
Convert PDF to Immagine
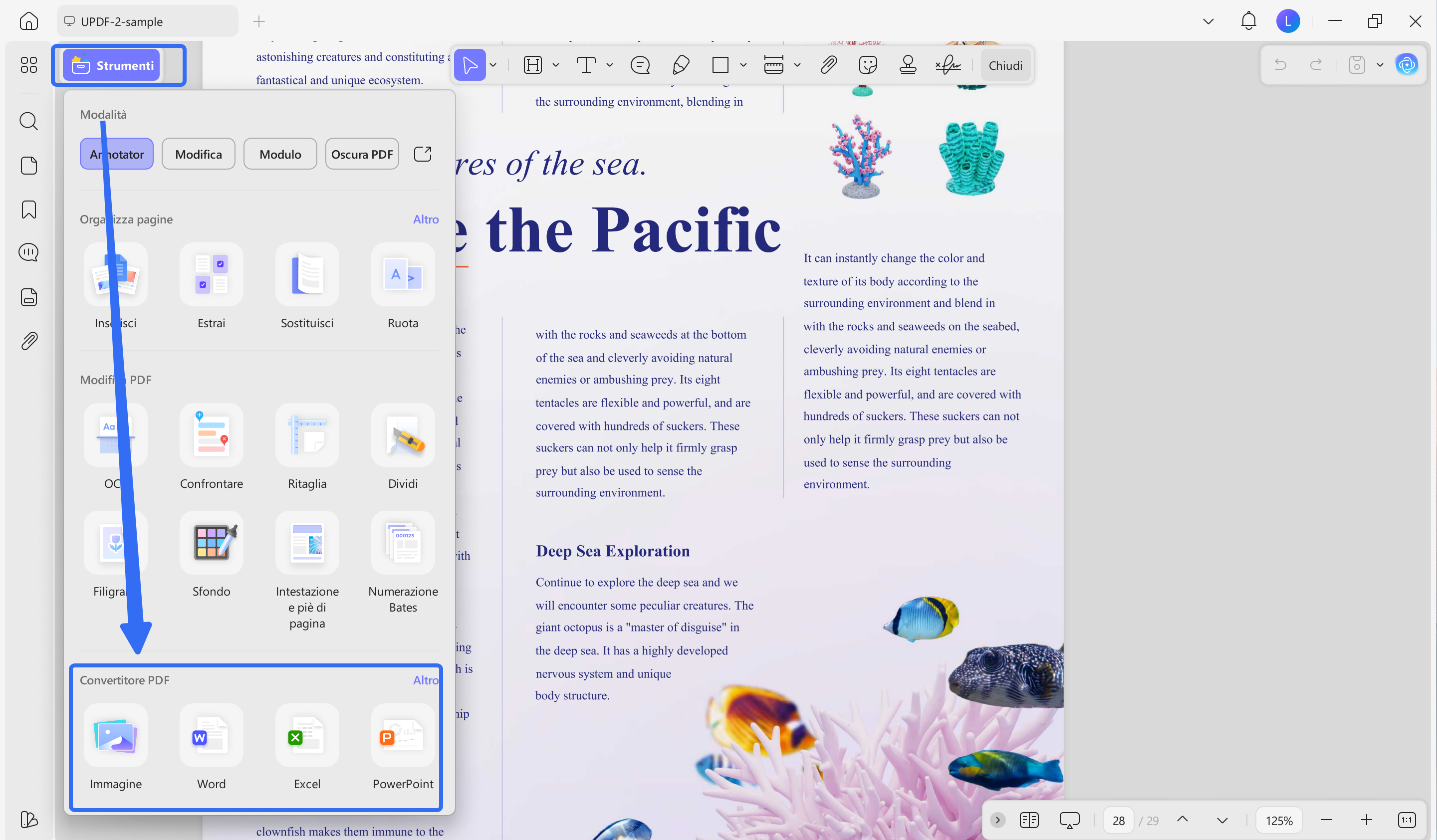tap(116, 748)
